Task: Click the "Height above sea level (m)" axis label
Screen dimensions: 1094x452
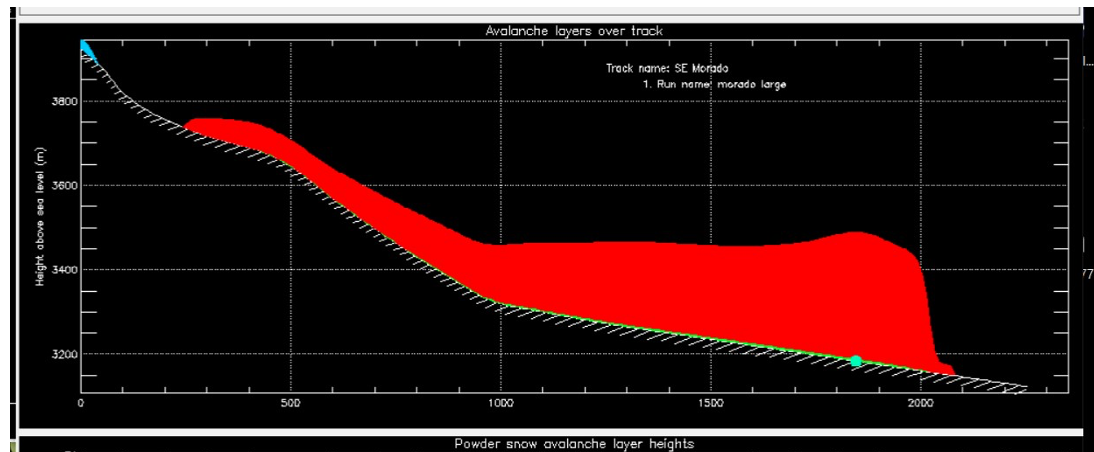Action: pyautogui.click(x=41, y=228)
